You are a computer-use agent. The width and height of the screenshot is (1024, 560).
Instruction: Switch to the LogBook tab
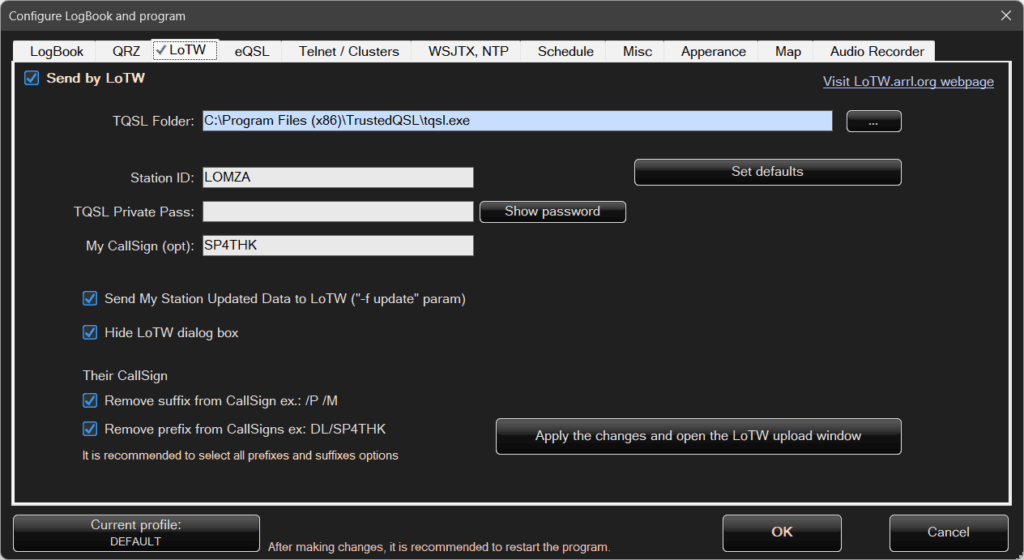coord(56,51)
